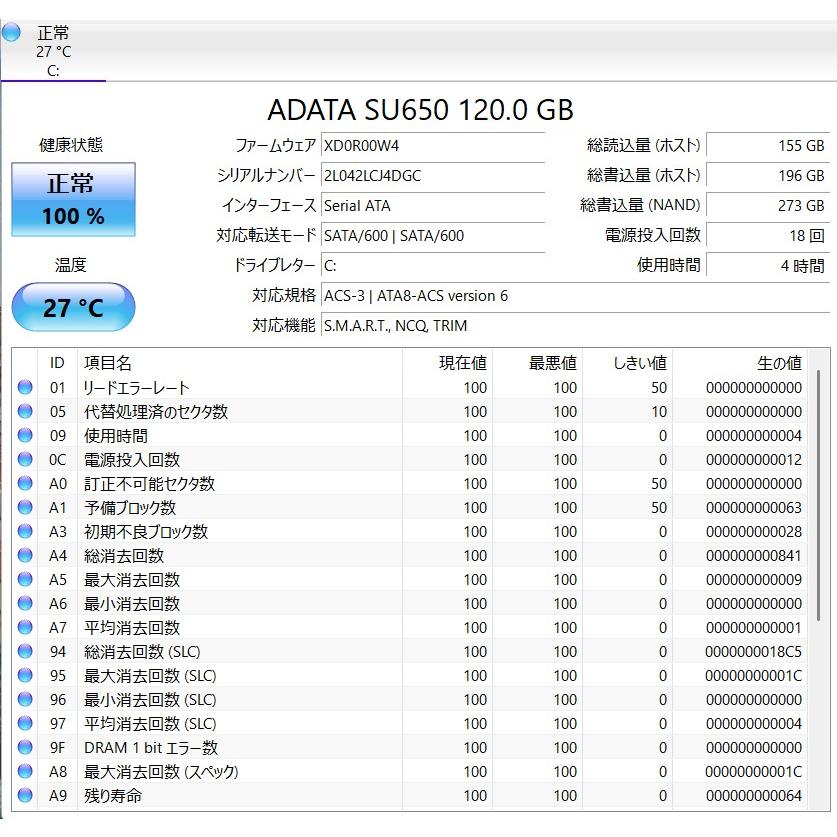Viewport: 837px width, 837px height.
Task: Select the リードエラーレート attribute name
Action: [137, 388]
